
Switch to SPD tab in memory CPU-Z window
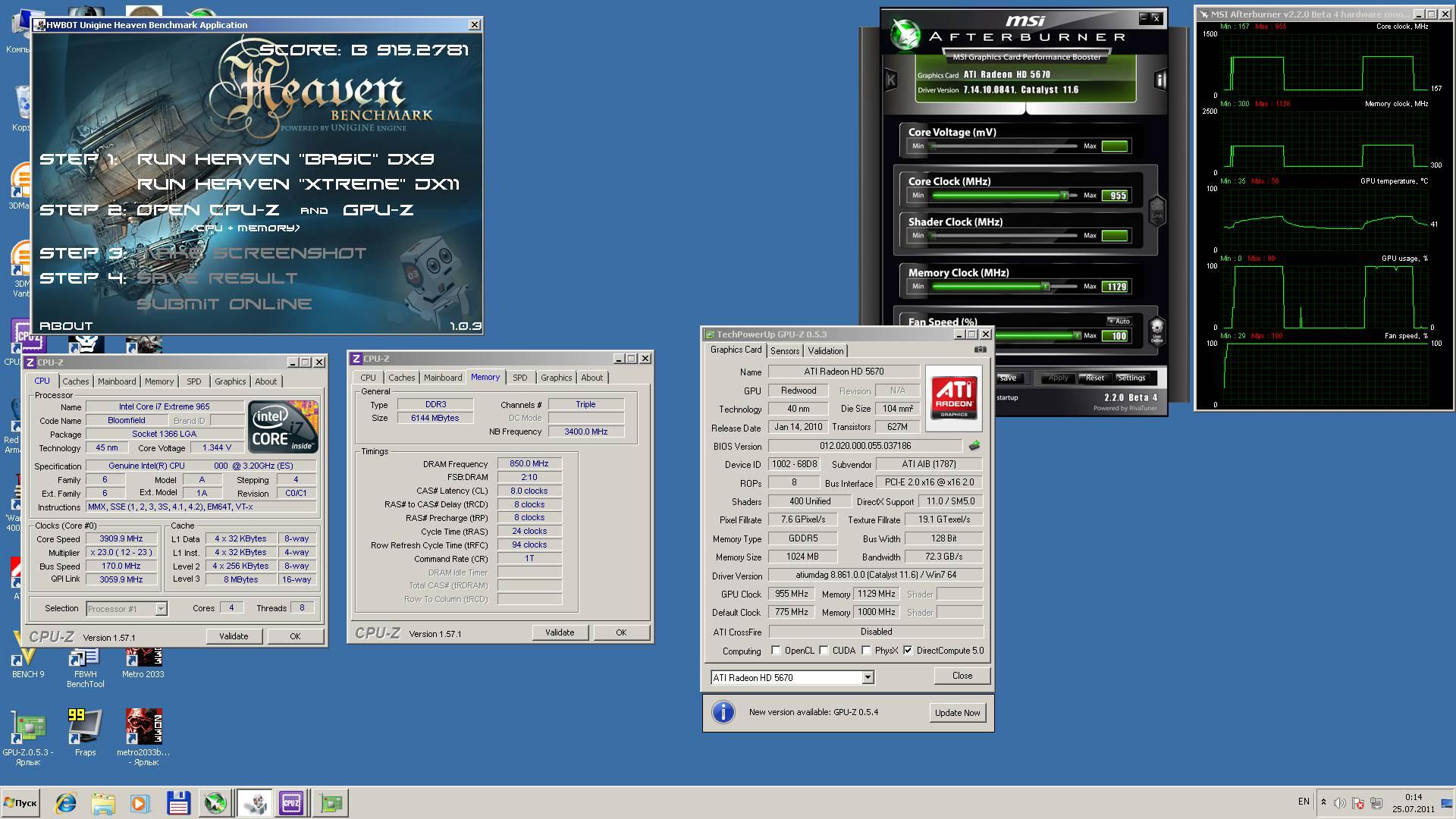(x=519, y=378)
